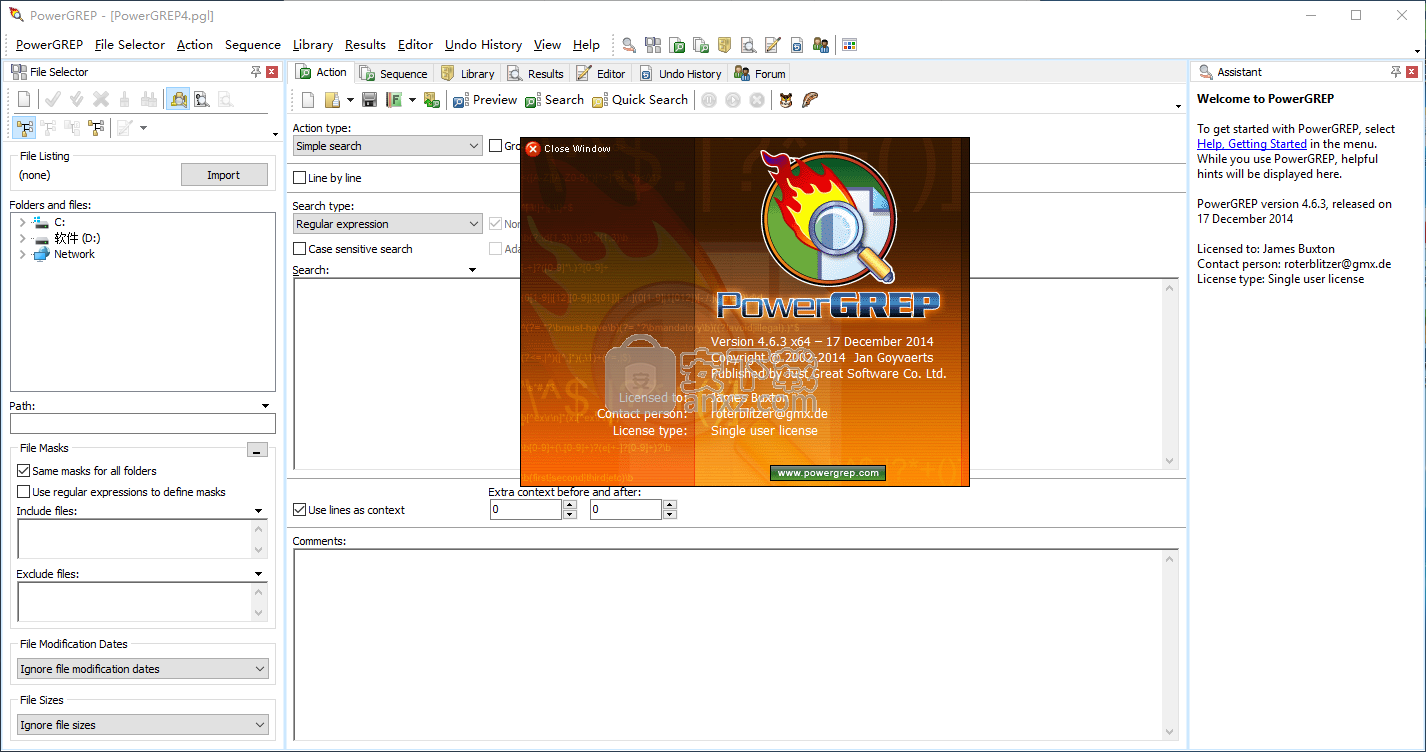Open the Undo History menu
Image resolution: width=1426 pixels, height=752 pixels.
pos(484,45)
